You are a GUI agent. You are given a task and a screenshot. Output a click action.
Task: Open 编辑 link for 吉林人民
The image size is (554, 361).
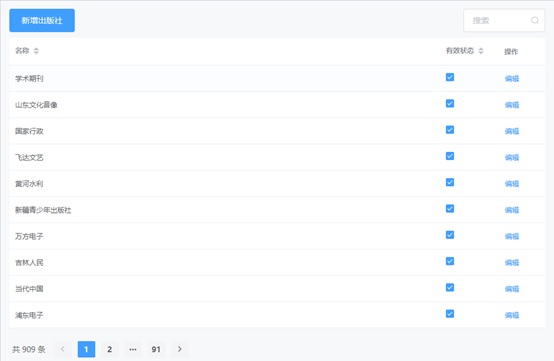(512, 262)
